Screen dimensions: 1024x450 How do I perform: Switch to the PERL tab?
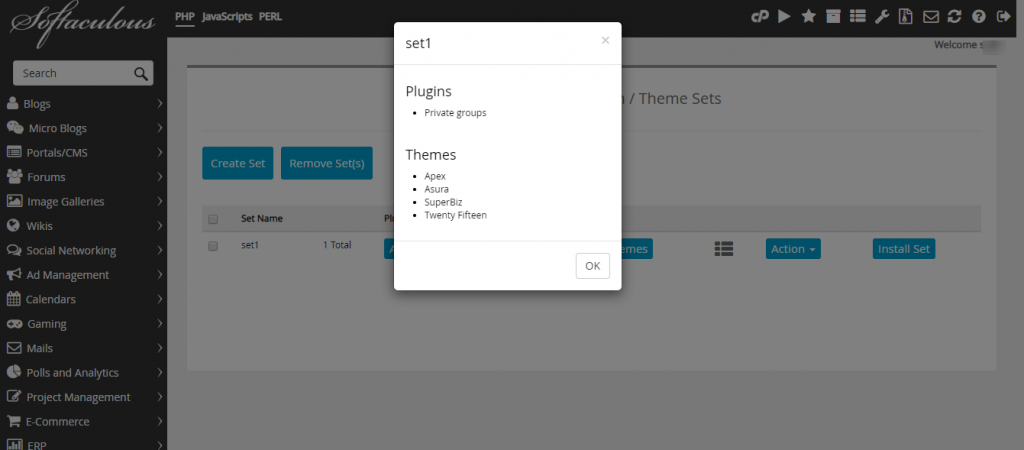pyautogui.click(x=270, y=17)
